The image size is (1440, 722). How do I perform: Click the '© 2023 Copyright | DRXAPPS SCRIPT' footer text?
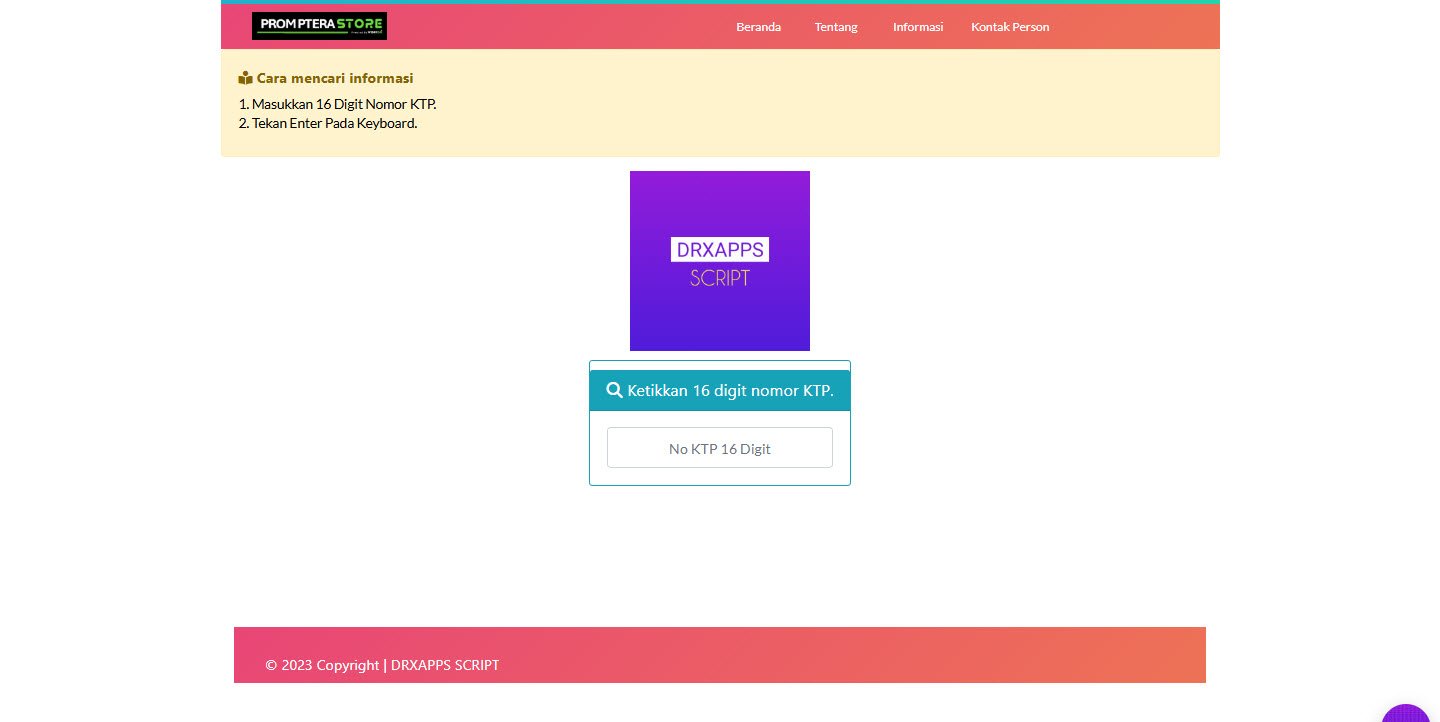coord(382,665)
